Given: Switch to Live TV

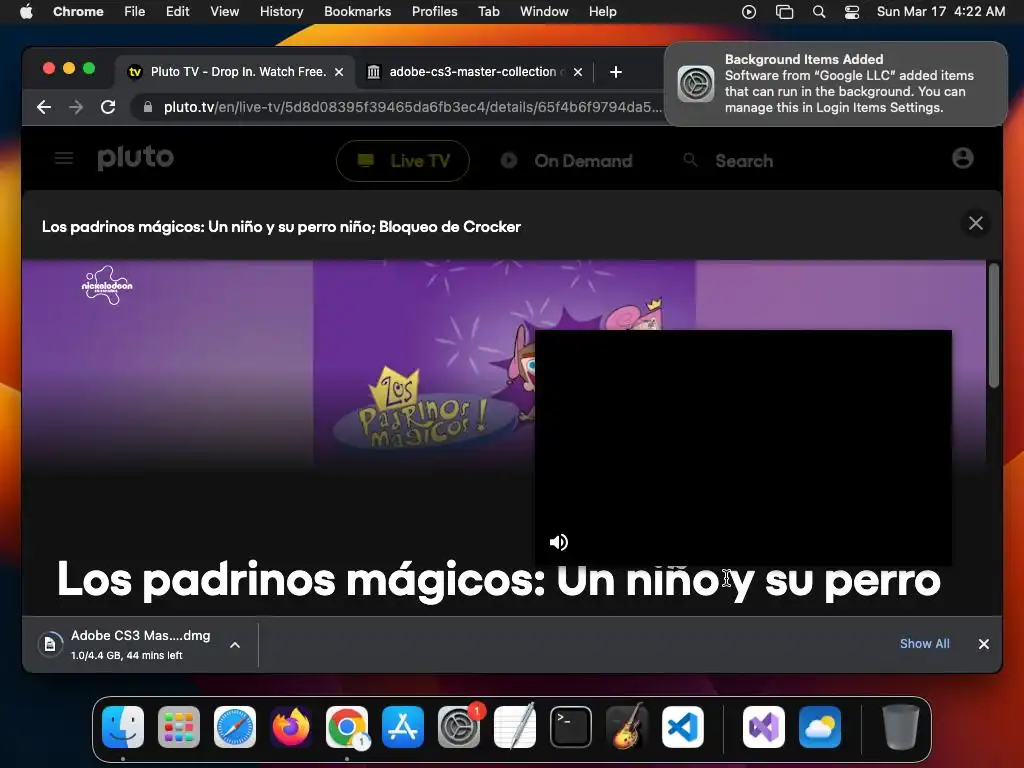Looking at the screenshot, I should click(403, 161).
